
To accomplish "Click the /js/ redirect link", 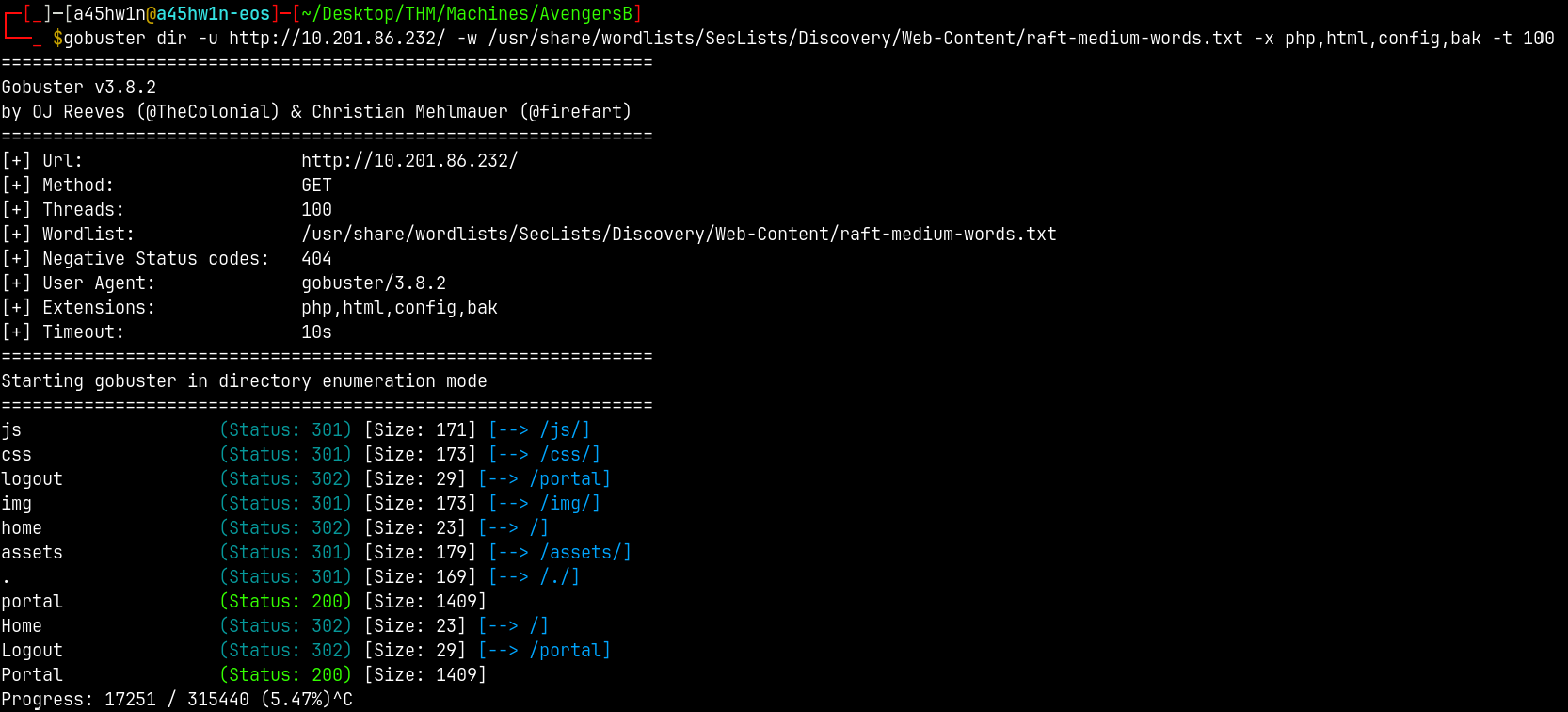I will (x=565, y=430).
